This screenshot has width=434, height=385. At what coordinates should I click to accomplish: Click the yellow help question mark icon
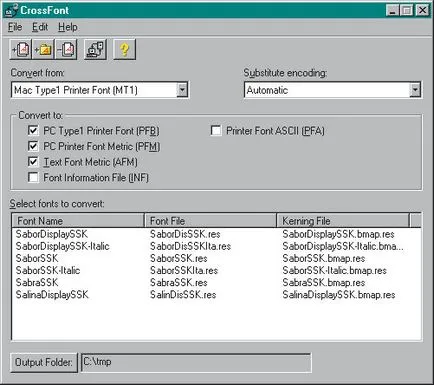point(124,50)
